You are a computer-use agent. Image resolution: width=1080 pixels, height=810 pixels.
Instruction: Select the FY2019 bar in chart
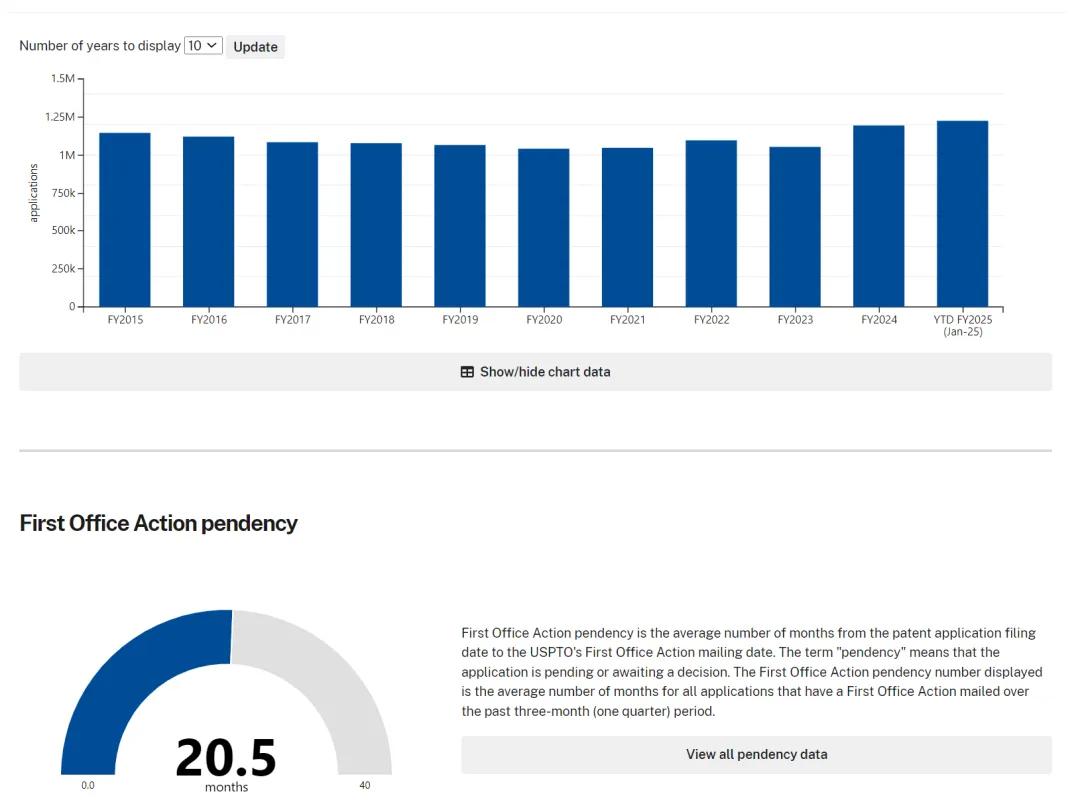click(x=460, y=226)
